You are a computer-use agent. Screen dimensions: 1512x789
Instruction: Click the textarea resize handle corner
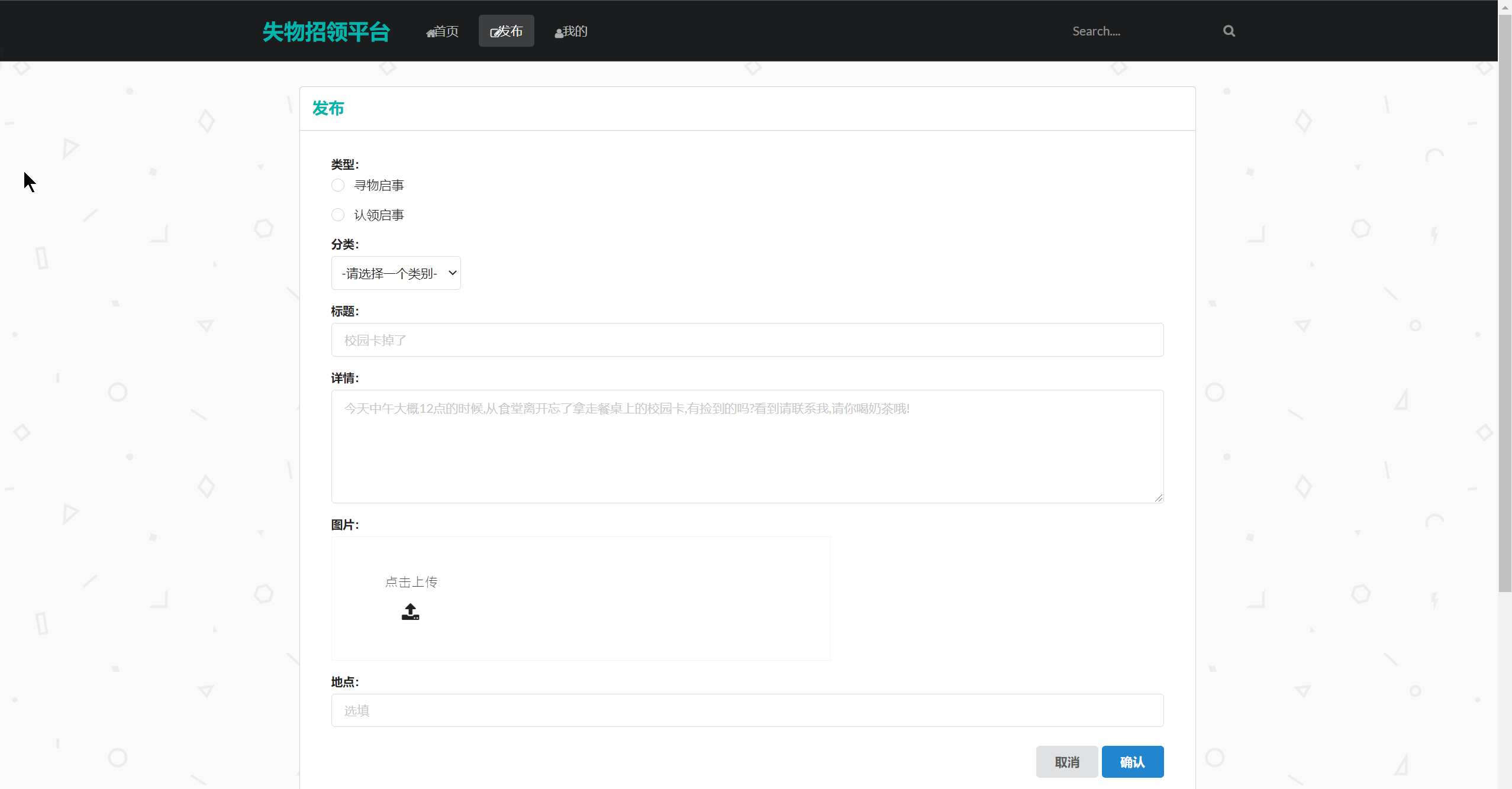tap(1158, 498)
